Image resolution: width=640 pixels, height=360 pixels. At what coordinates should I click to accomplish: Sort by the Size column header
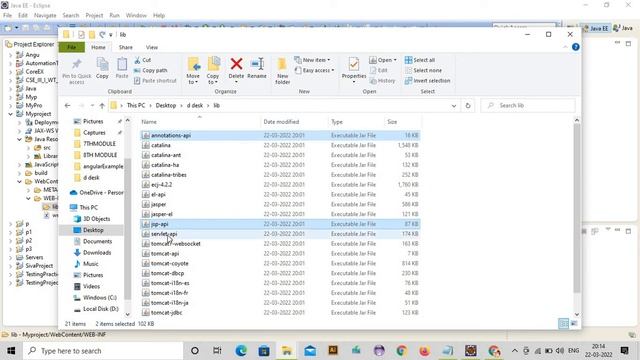point(402,122)
